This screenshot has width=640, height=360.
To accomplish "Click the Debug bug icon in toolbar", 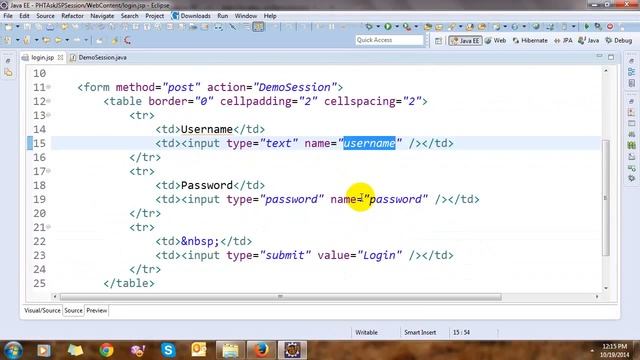I will click(369, 27).
